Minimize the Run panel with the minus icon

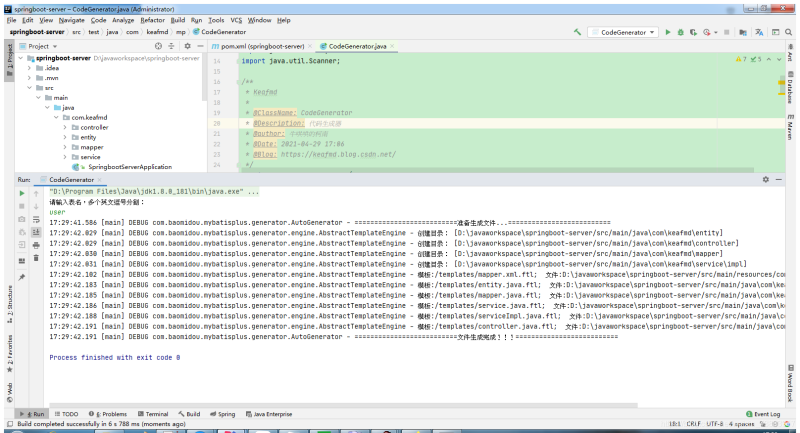coord(779,180)
